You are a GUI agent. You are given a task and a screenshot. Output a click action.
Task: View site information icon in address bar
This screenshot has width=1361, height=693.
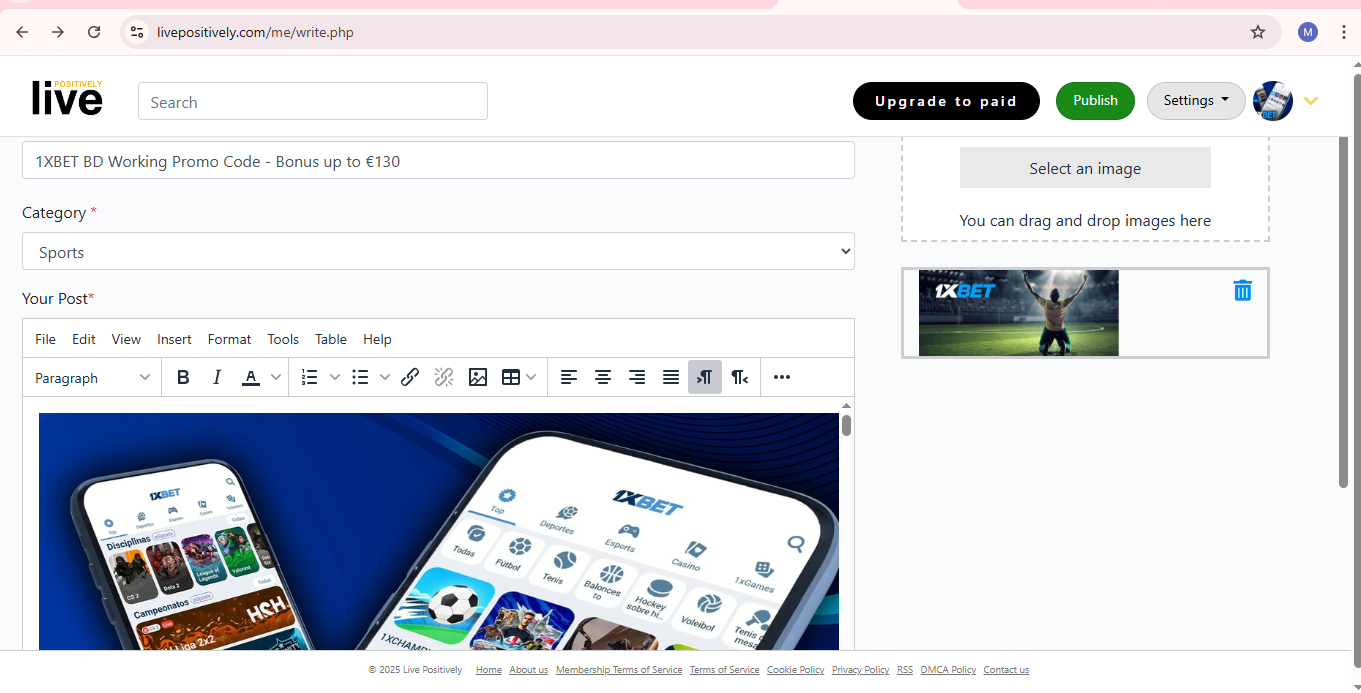(137, 32)
